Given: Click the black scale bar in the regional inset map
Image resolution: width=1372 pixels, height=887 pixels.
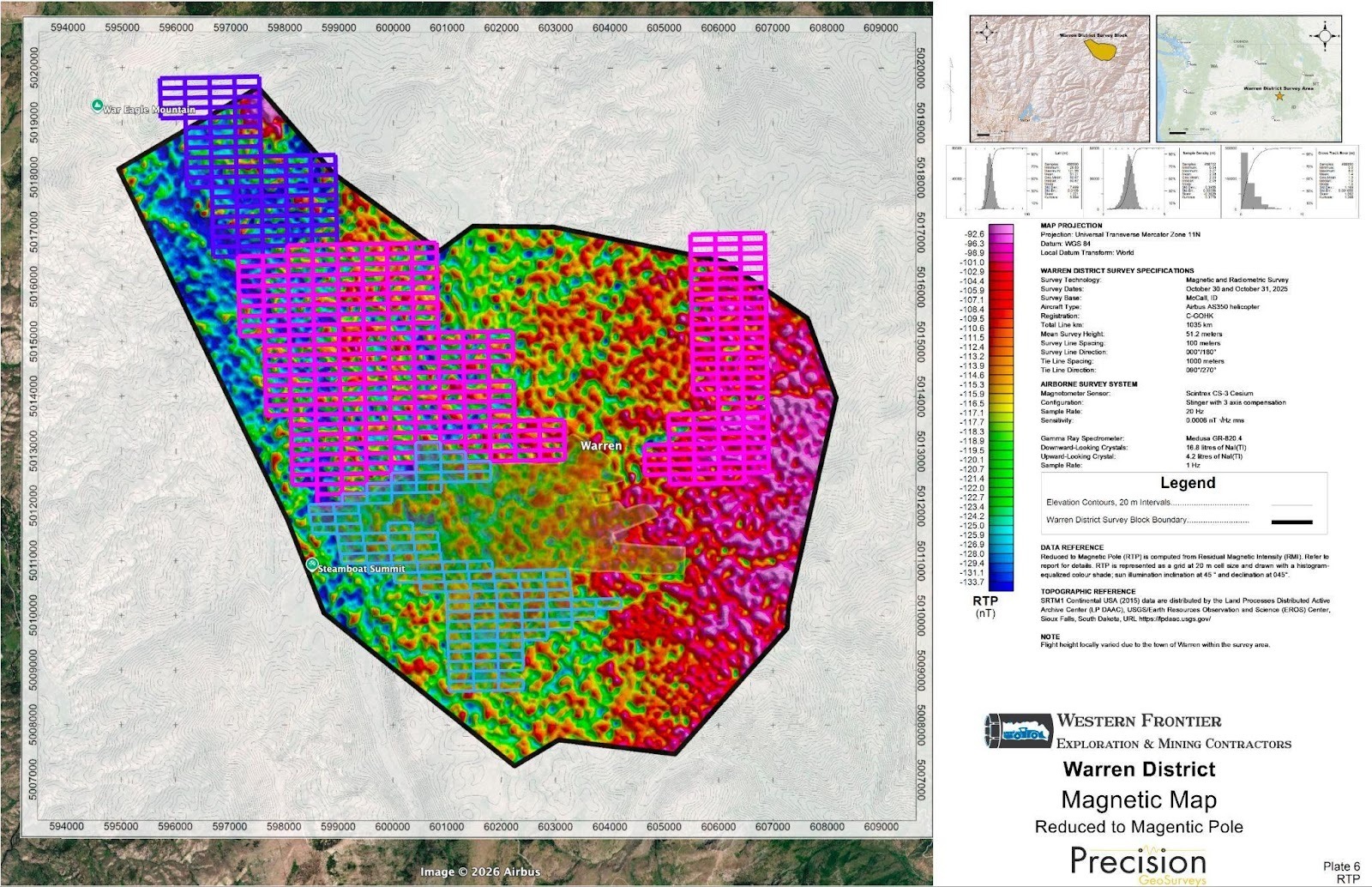Looking at the screenshot, I should [1177, 133].
